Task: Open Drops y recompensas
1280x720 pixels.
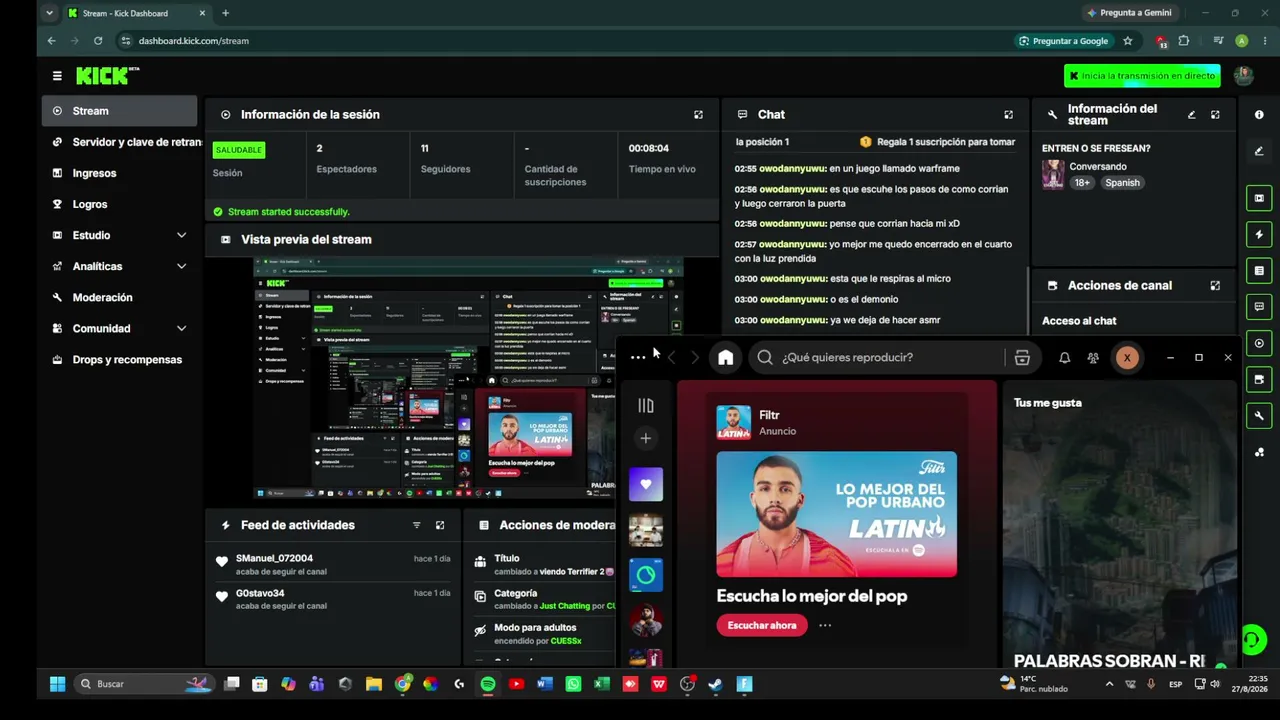Action: (119, 359)
